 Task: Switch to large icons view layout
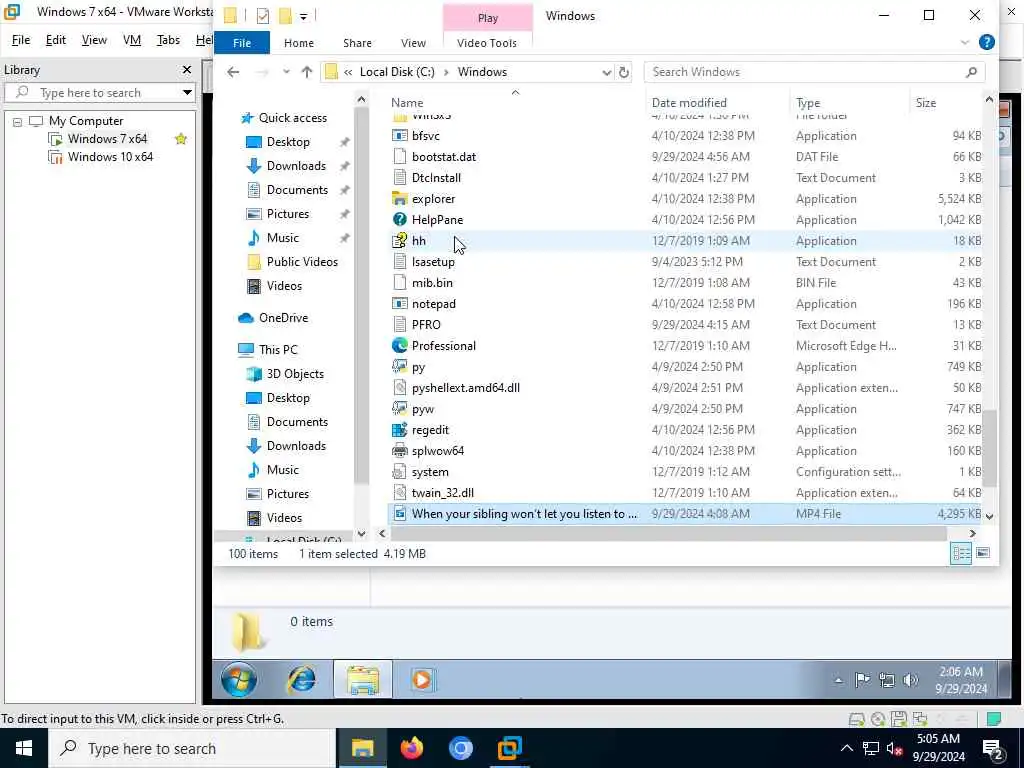(x=982, y=553)
